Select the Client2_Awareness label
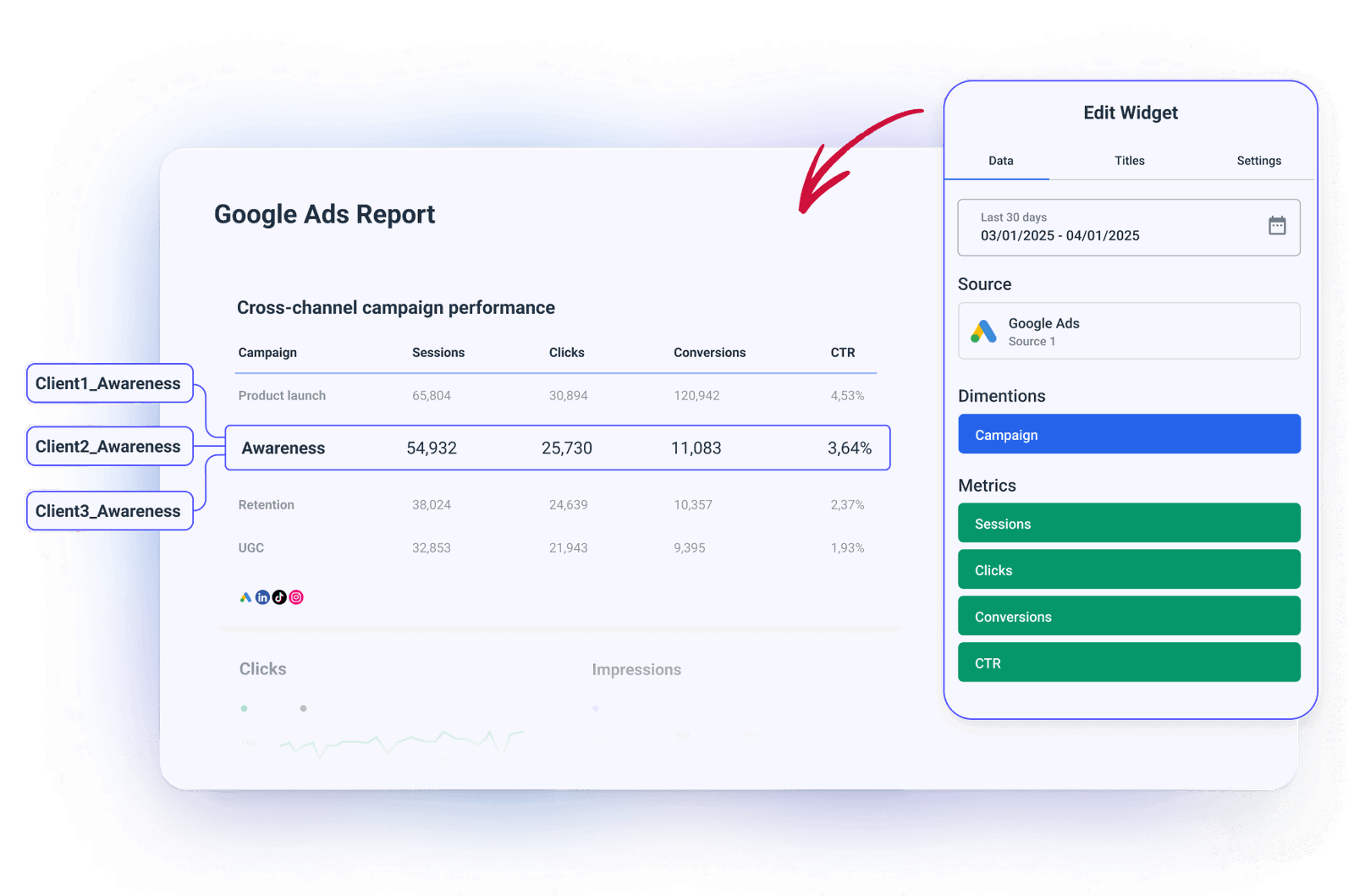The height and width of the screenshot is (896, 1354). point(108,447)
